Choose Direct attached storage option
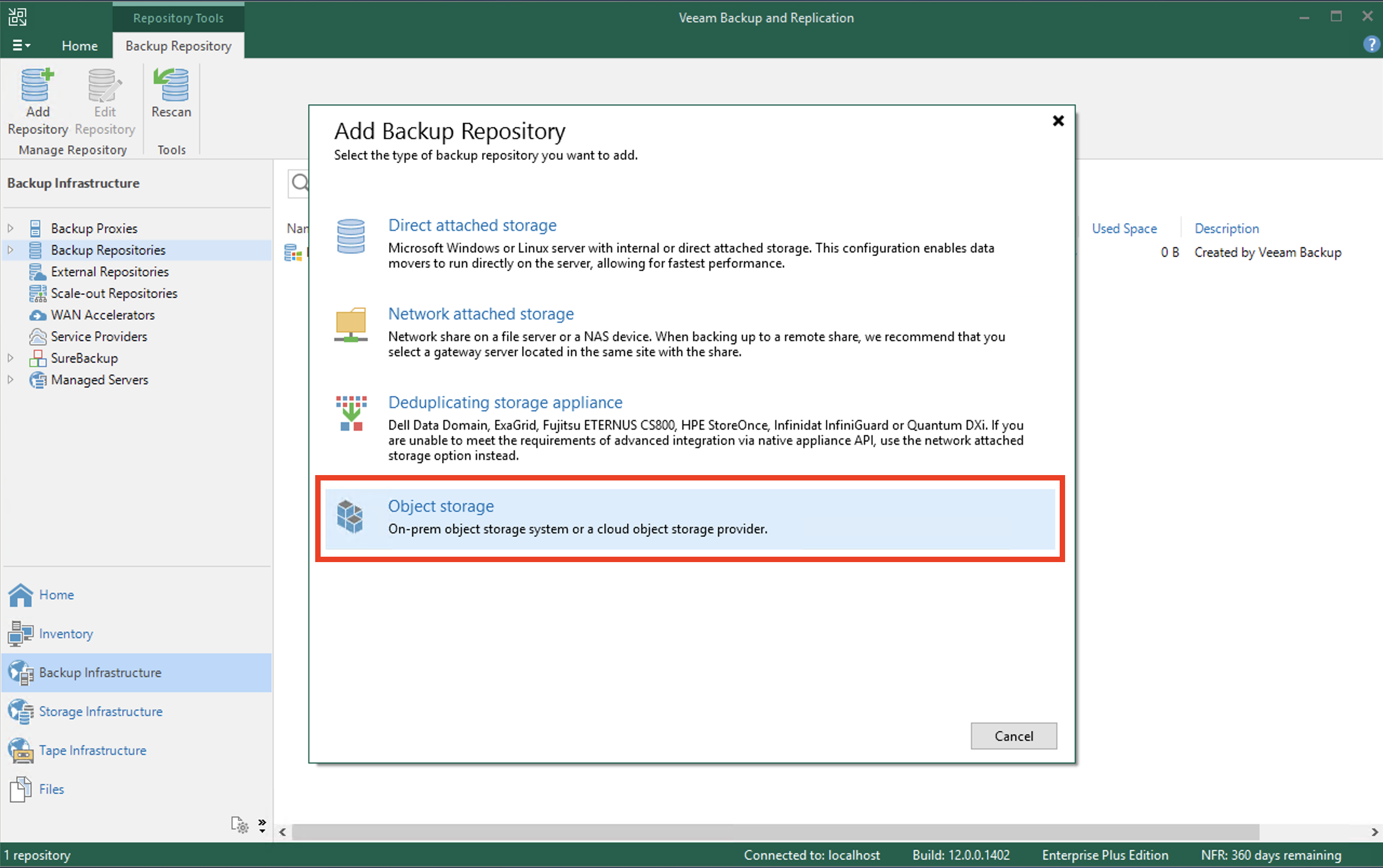 tap(472, 225)
